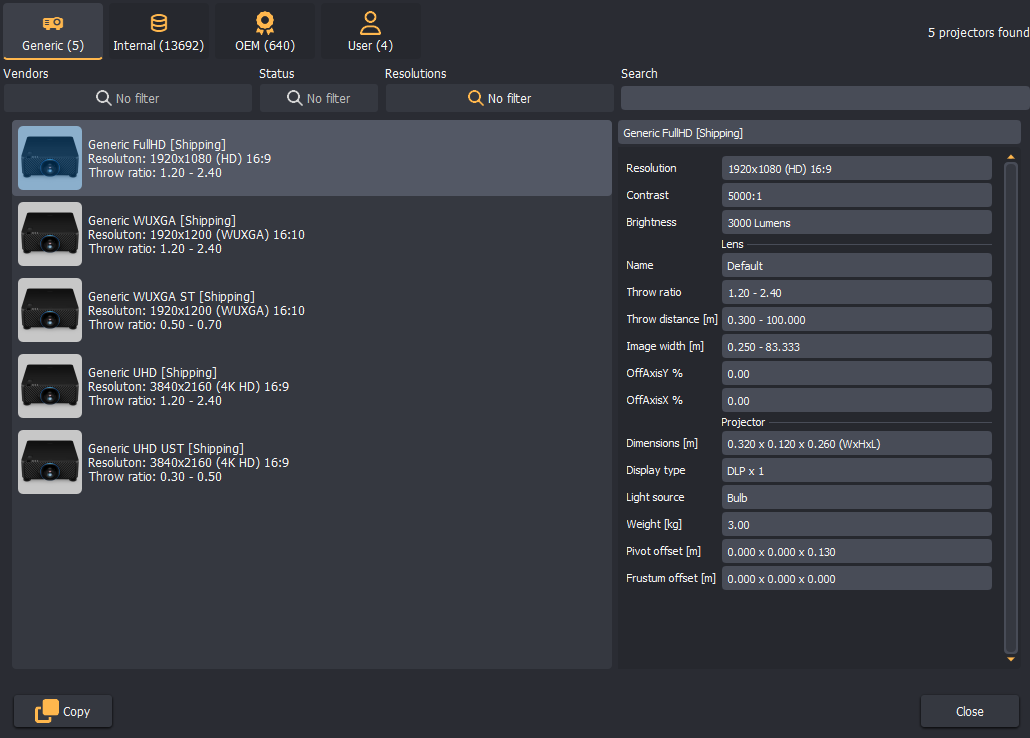This screenshot has height=738, width=1030.
Task: Click the lens Name Default field
Action: [857, 265]
